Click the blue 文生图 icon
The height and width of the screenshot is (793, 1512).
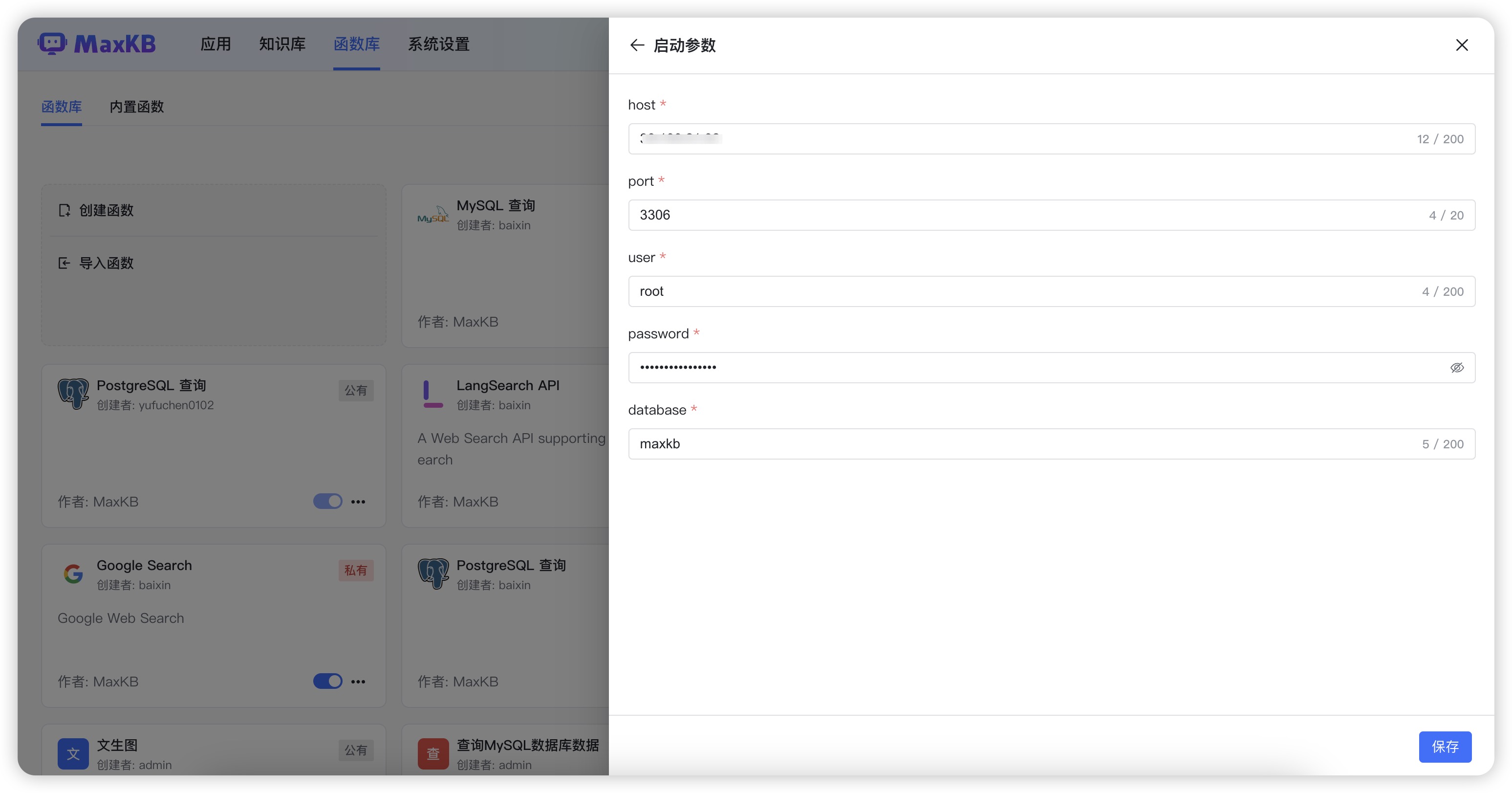coord(73,753)
